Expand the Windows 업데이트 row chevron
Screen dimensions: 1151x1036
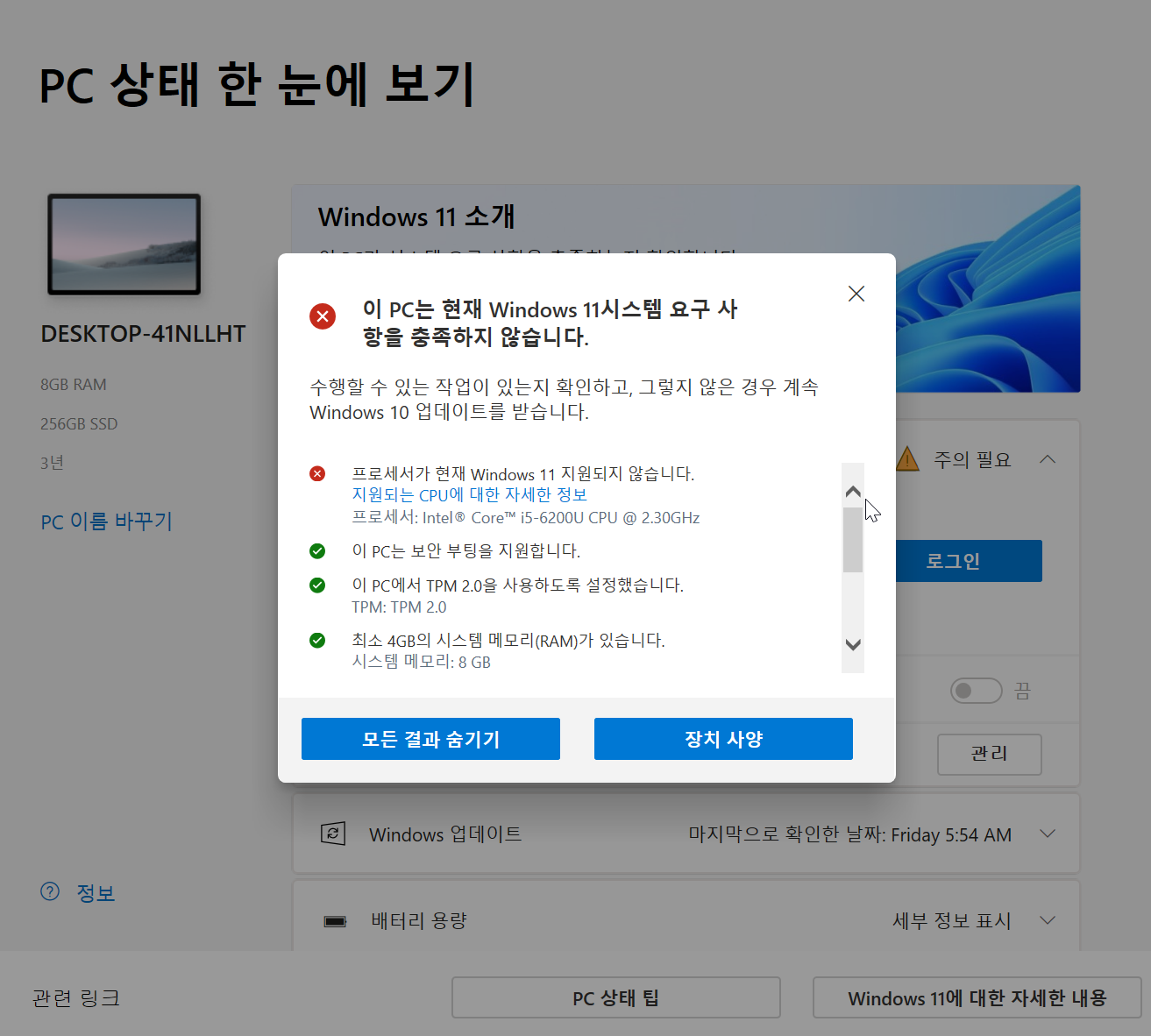[x=1048, y=834]
